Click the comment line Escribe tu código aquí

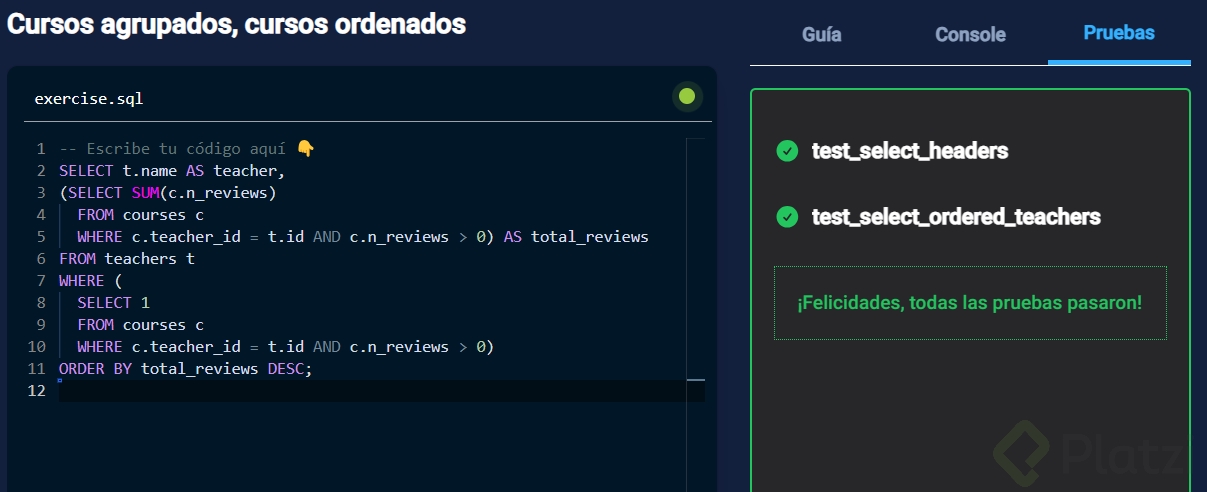pyautogui.click(x=187, y=149)
